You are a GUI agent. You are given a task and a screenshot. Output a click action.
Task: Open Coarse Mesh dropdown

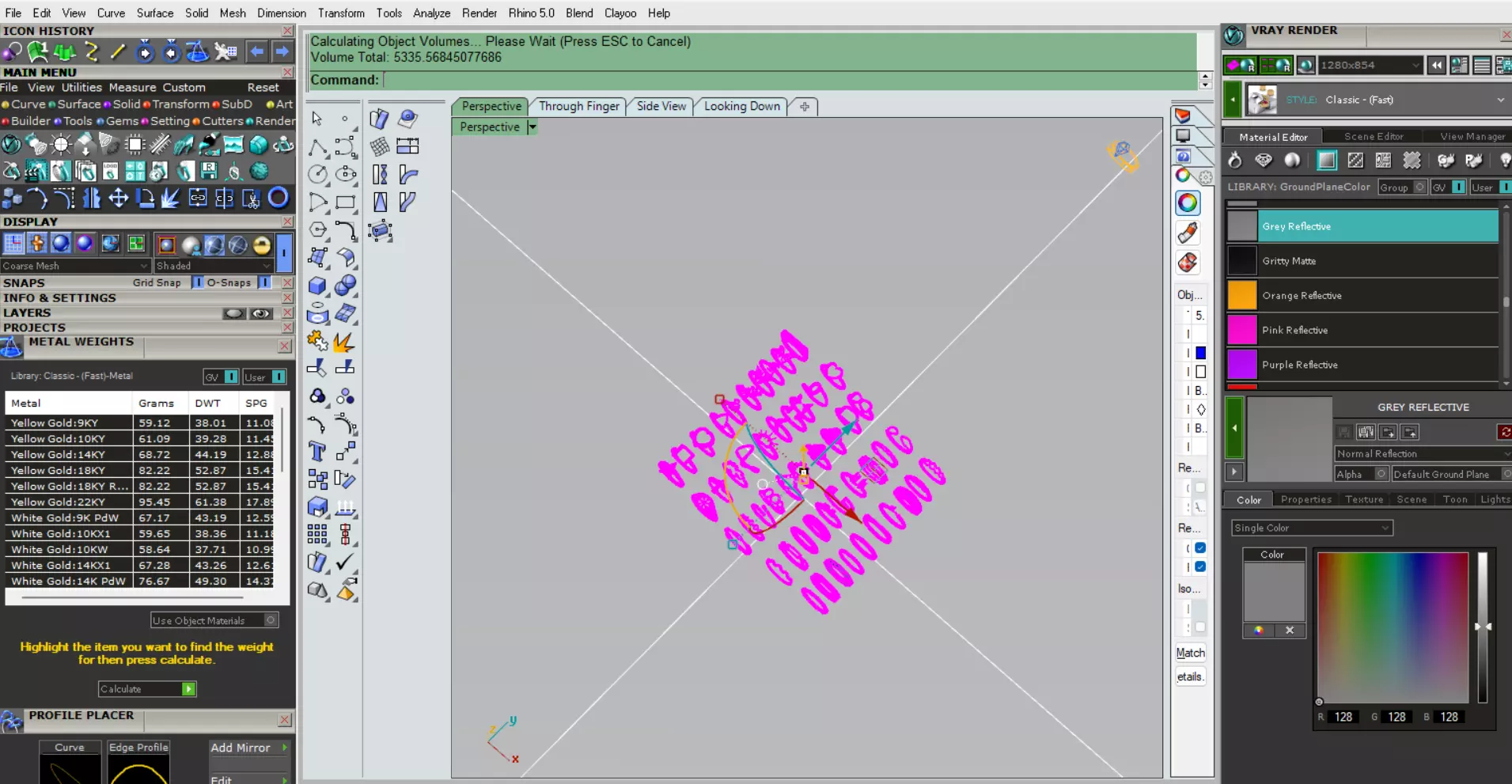point(75,266)
